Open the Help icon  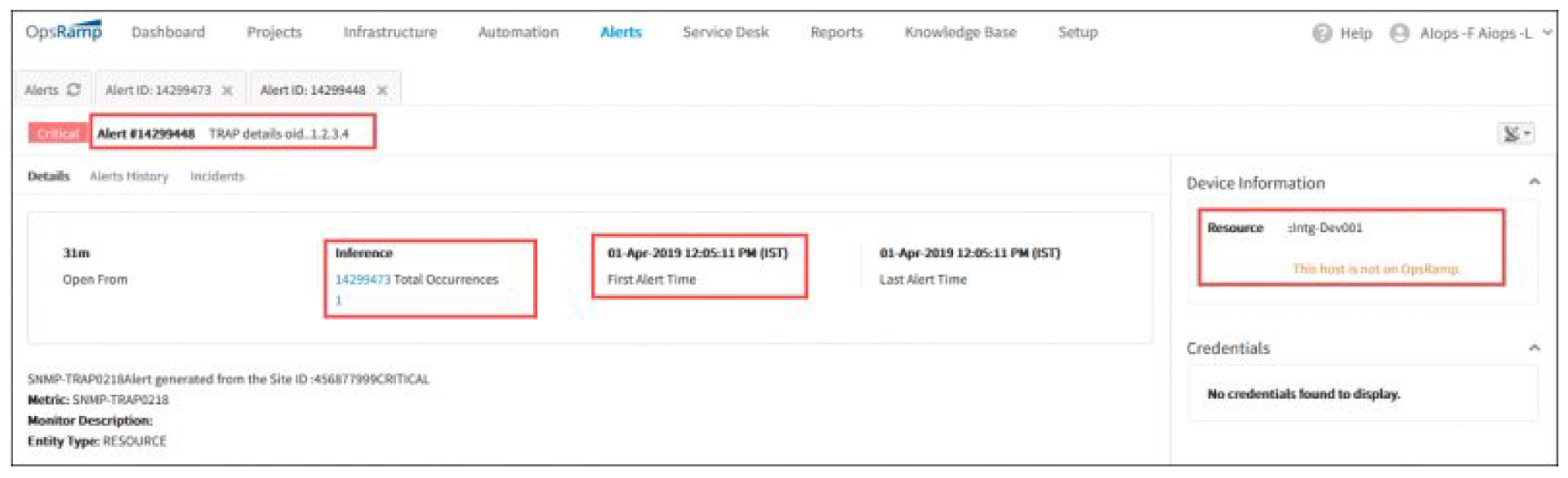pos(1321,34)
